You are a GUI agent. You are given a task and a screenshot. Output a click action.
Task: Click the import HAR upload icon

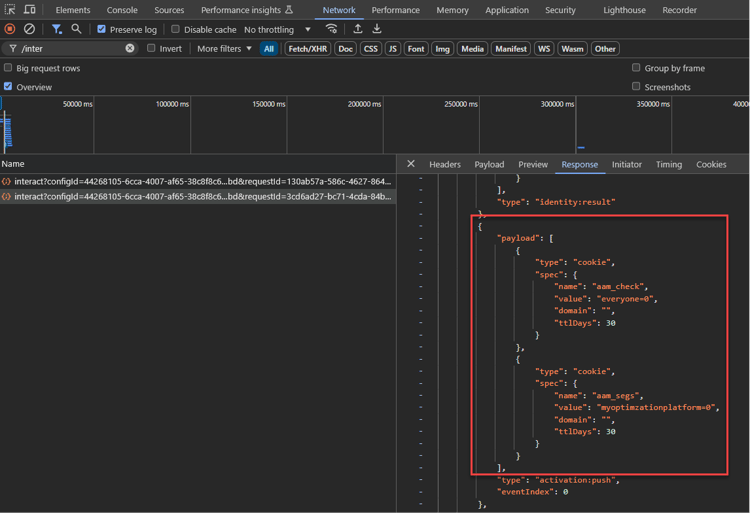(358, 29)
